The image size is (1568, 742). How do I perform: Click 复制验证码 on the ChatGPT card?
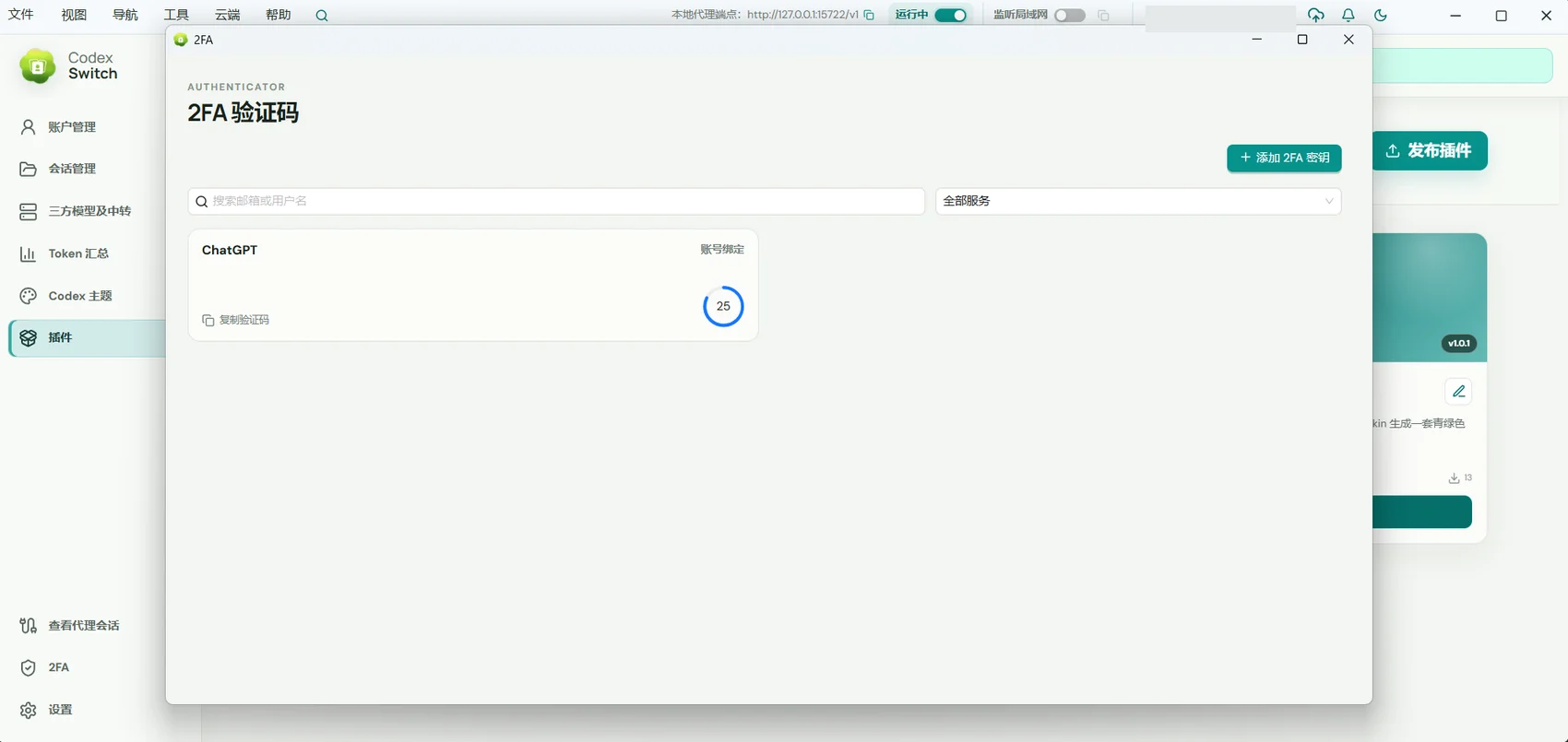click(235, 320)
